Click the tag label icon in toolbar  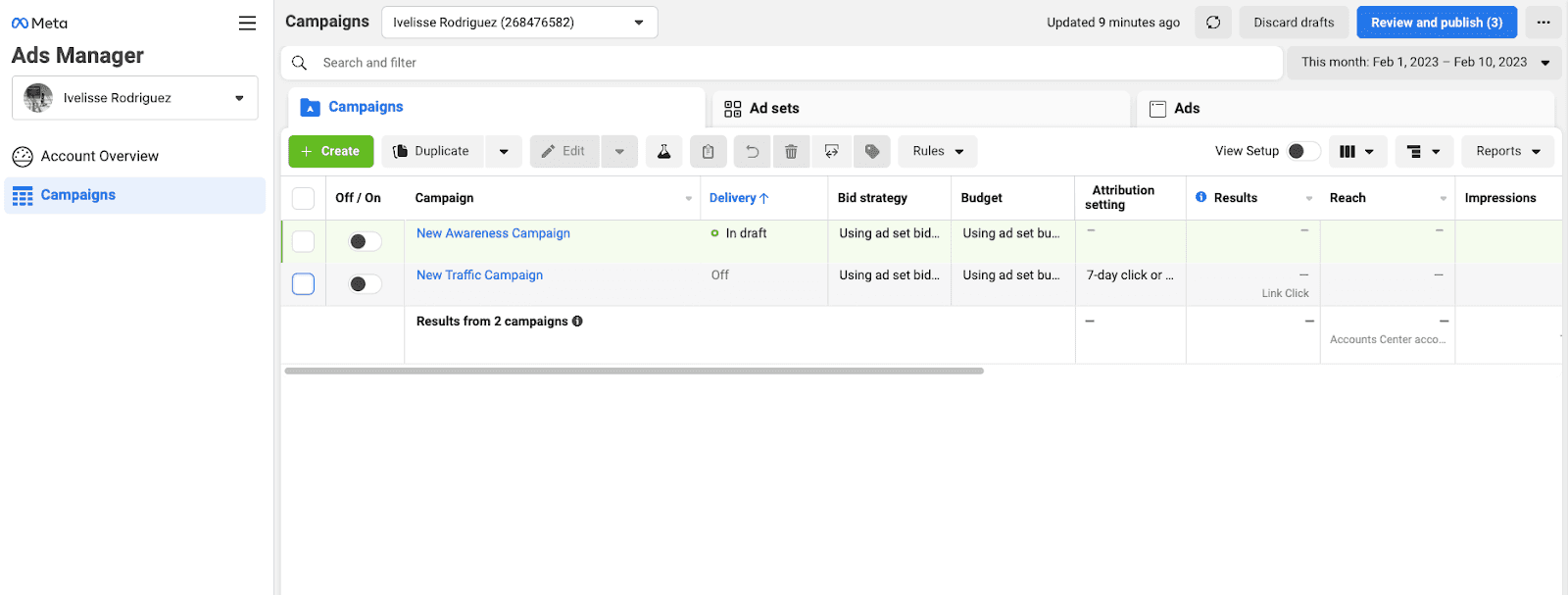[872, 152]
